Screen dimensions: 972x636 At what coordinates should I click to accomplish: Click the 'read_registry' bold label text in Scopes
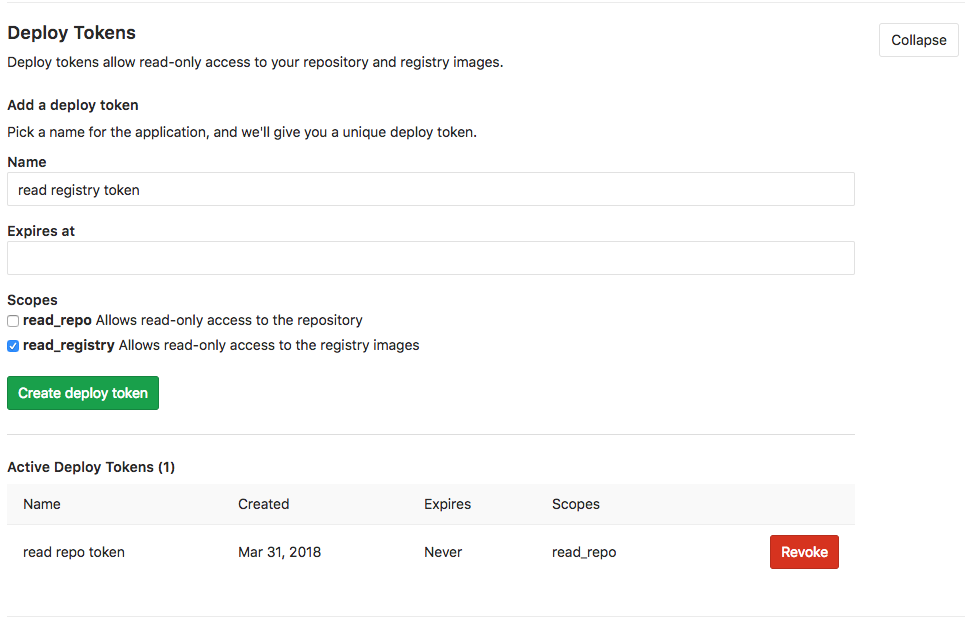tap(69, 345)
